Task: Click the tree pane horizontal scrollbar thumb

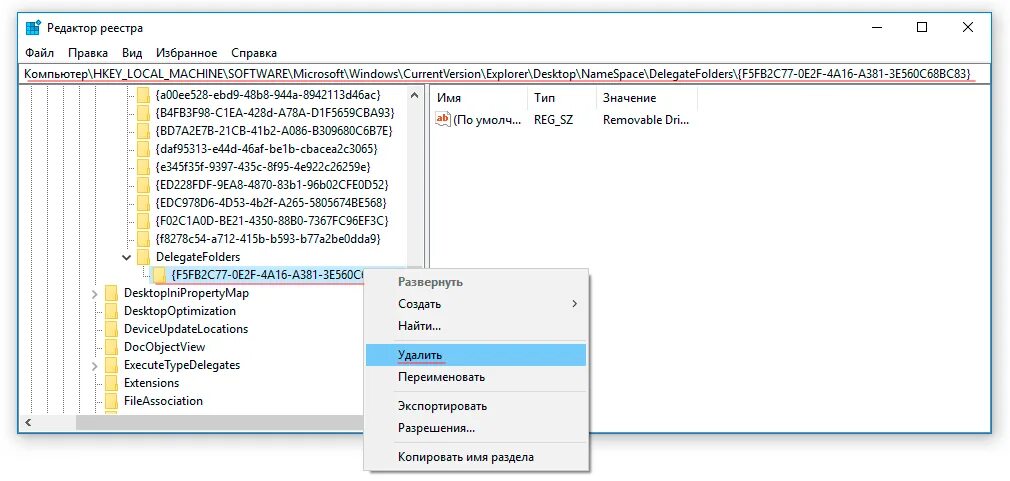Action: [219, 423]
